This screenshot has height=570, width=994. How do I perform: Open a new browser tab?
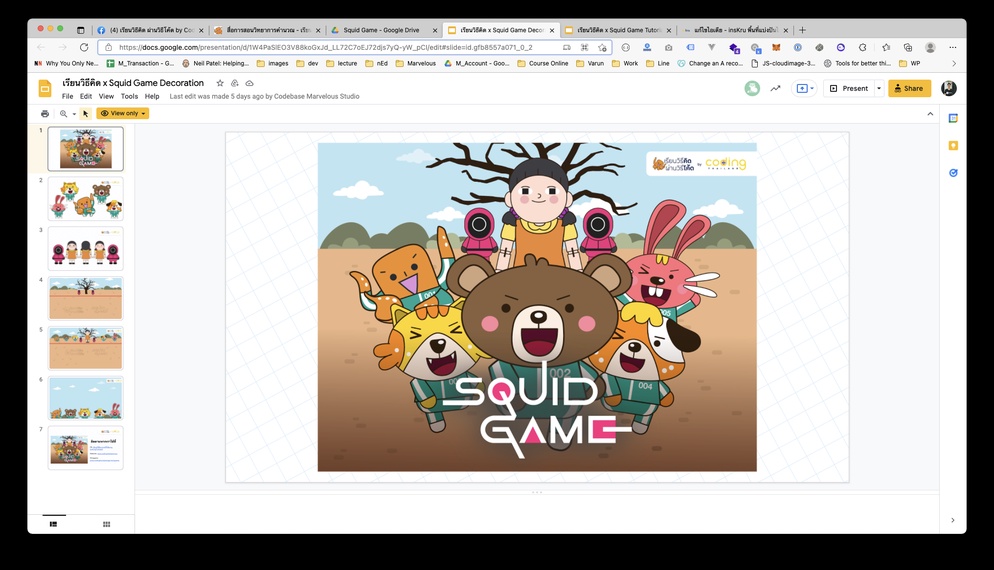[x=803, y=30]
